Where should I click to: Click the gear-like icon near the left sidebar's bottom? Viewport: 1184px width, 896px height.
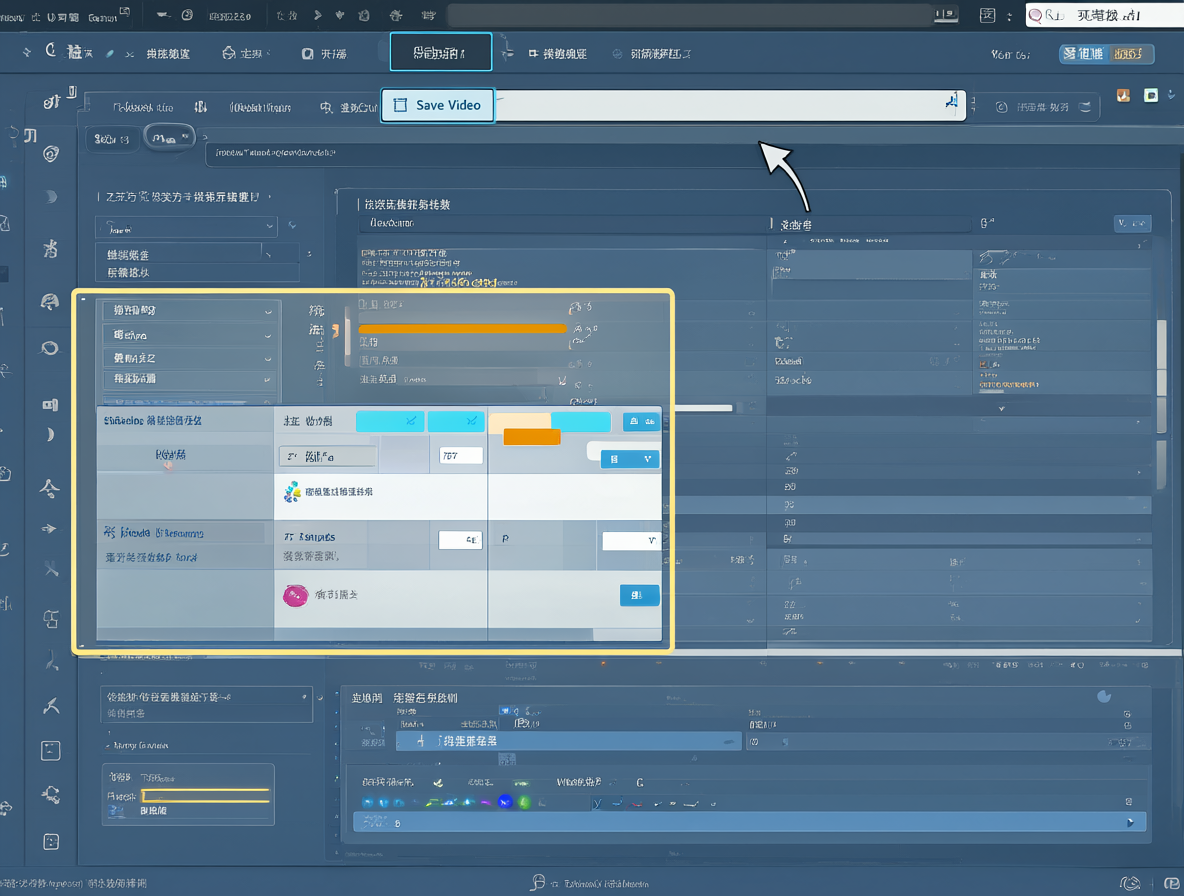pos(51,794)
